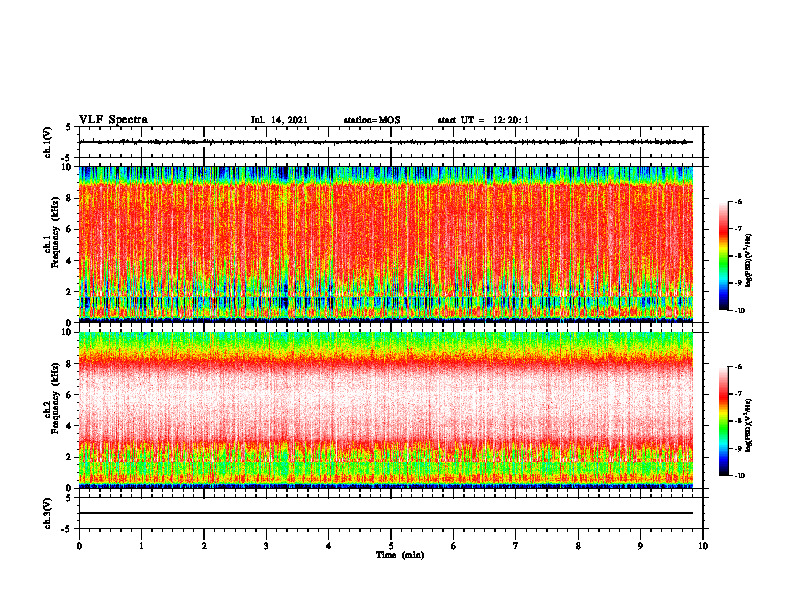Click time axis tick label '5'
This screenshot has height=612, width=792.
pos(391,546)
